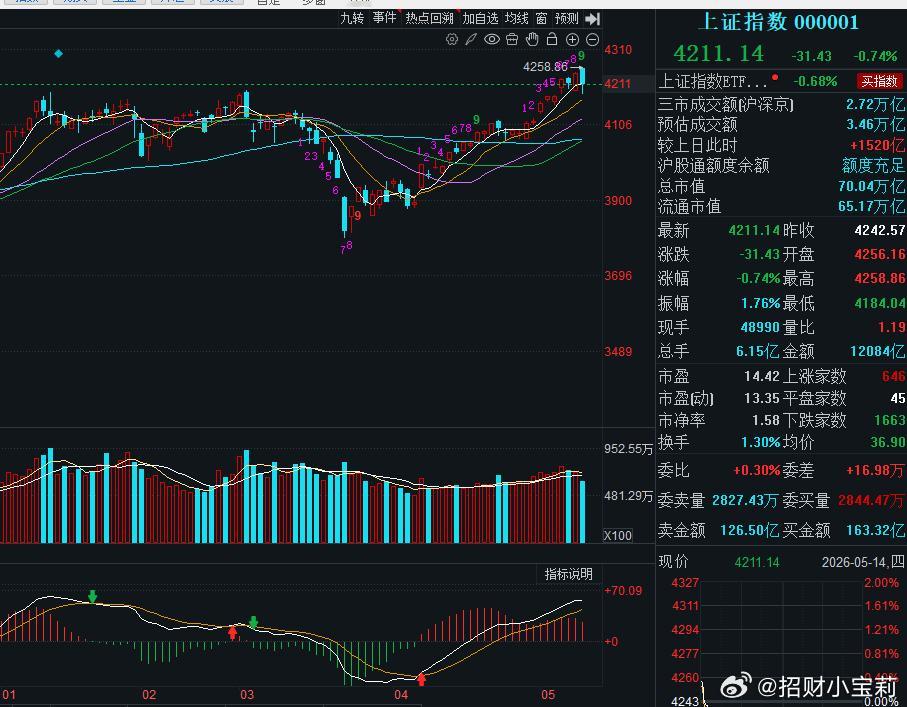The width and height of the screenshot is (907, 707).
Task: Click the 委比 +0.30% value
Action: [x=757, y=470]
